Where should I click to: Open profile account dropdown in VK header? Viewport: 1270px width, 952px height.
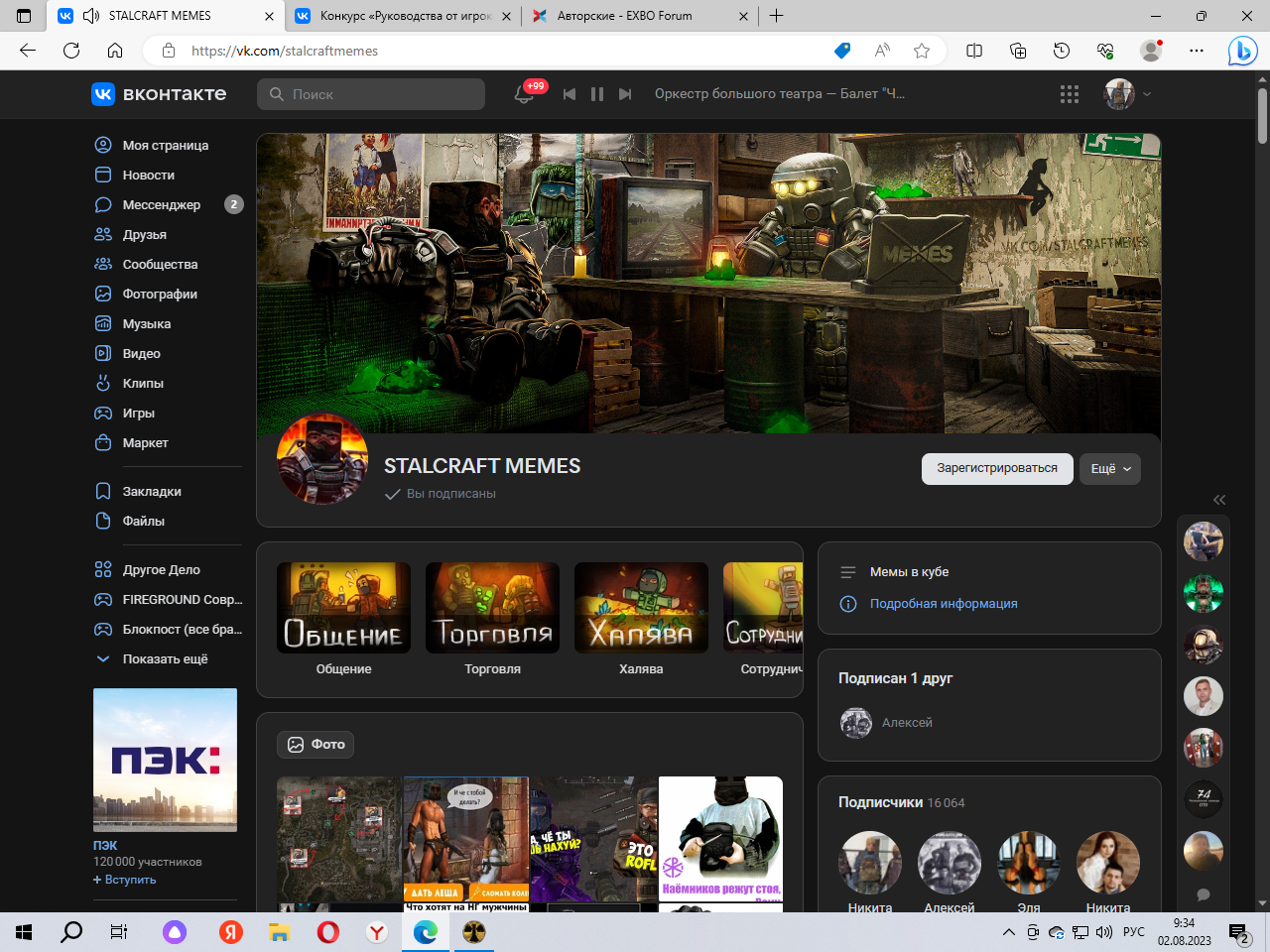click(1128, 94)
